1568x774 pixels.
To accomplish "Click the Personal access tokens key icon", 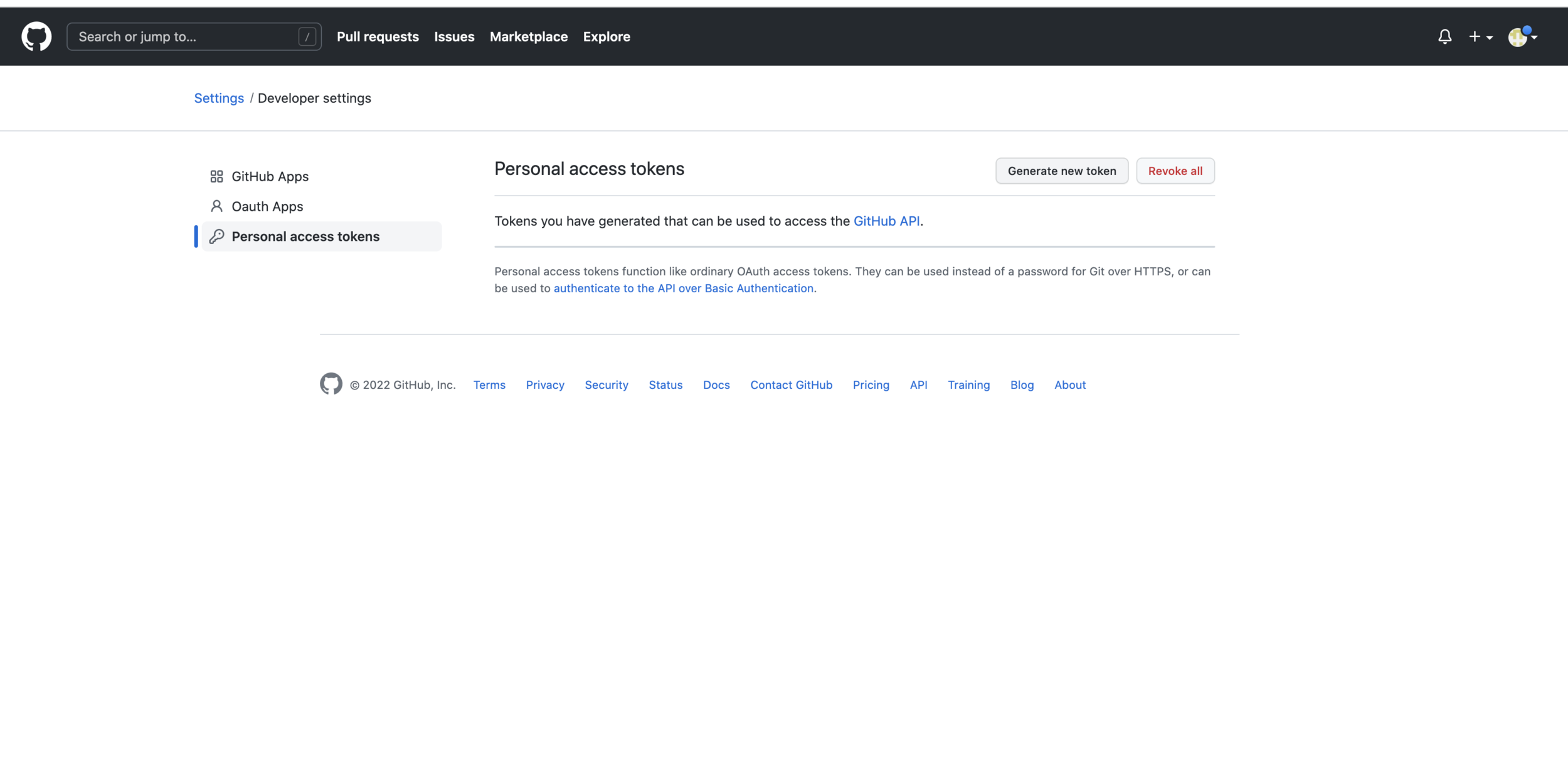I will tap(216, 236).
